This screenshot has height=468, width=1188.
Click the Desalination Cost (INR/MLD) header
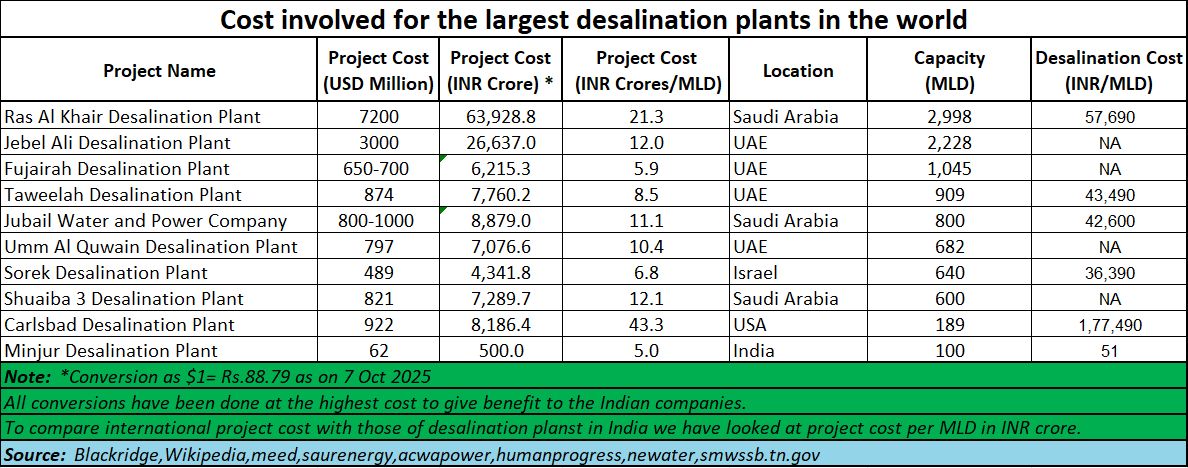(x=1108, y=71)
